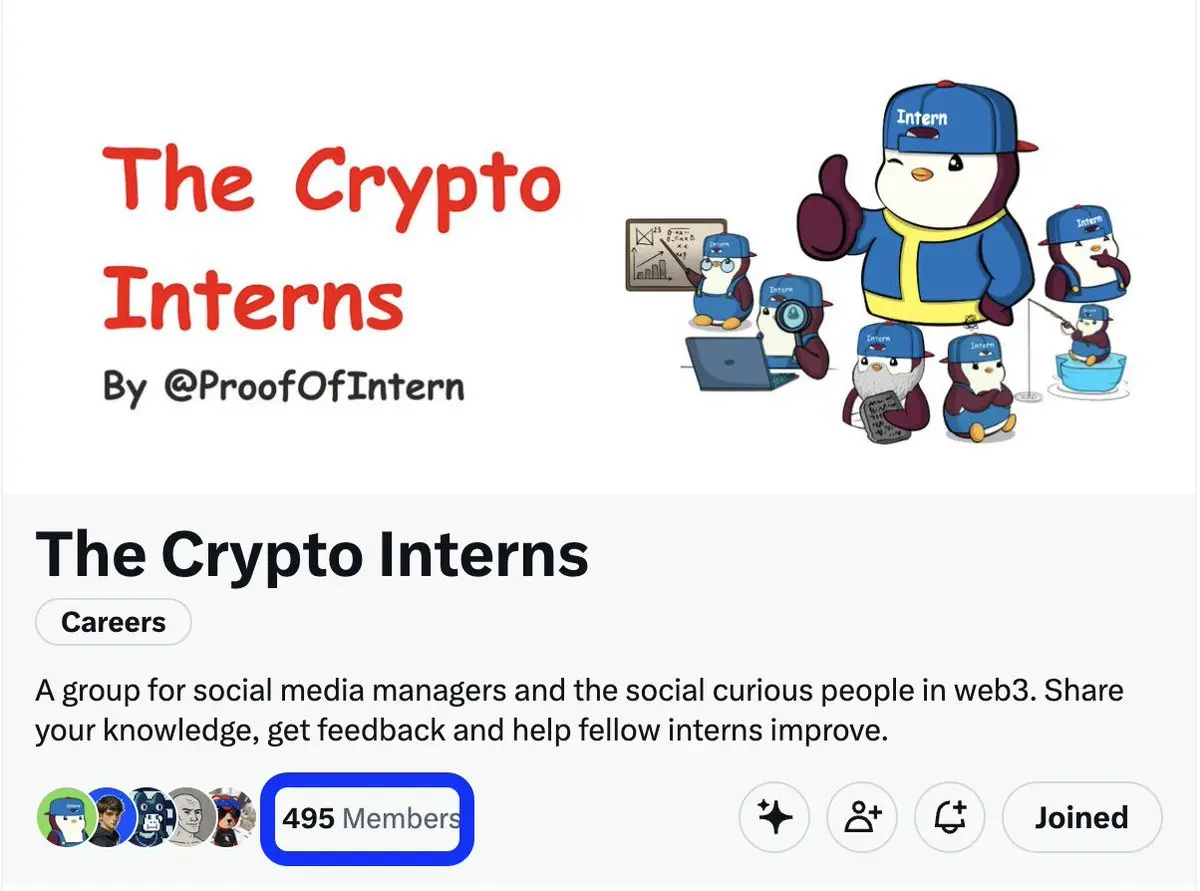Image resolution: width=1200 pixels, height=891 pixels.
Task: Click the laptop in the banner artwork
Action: (x=735, y=364)
